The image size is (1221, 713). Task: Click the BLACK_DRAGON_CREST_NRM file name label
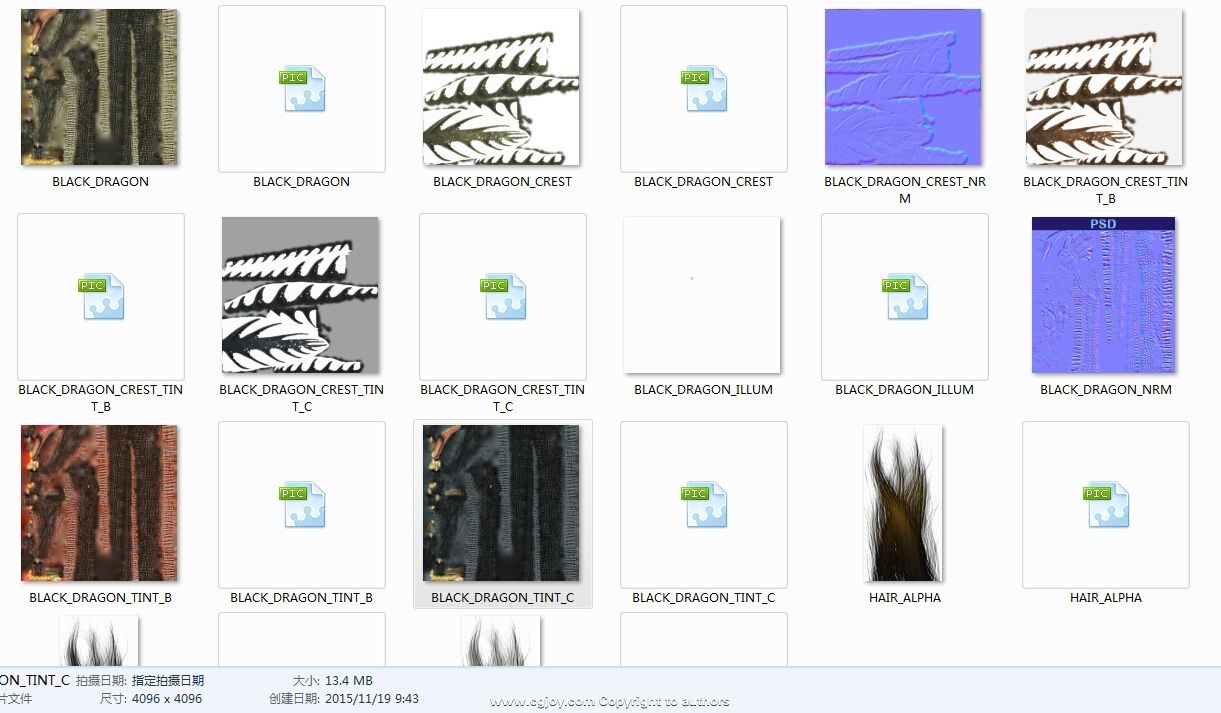click(904, 190)
